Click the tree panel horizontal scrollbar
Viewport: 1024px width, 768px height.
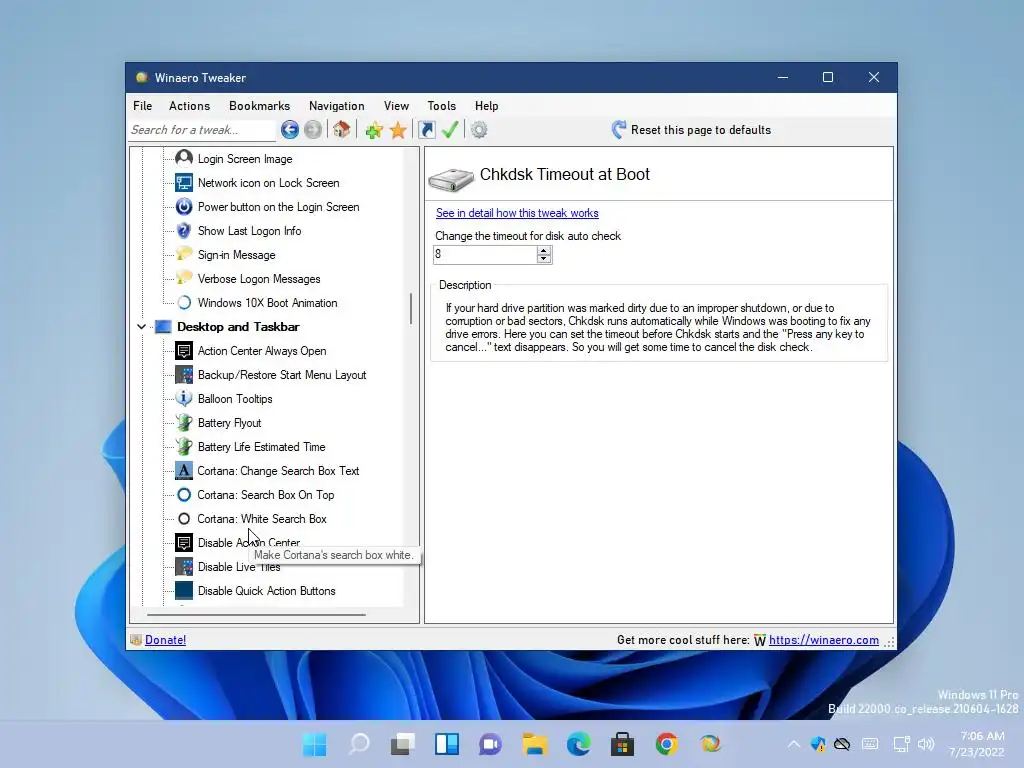256,615
